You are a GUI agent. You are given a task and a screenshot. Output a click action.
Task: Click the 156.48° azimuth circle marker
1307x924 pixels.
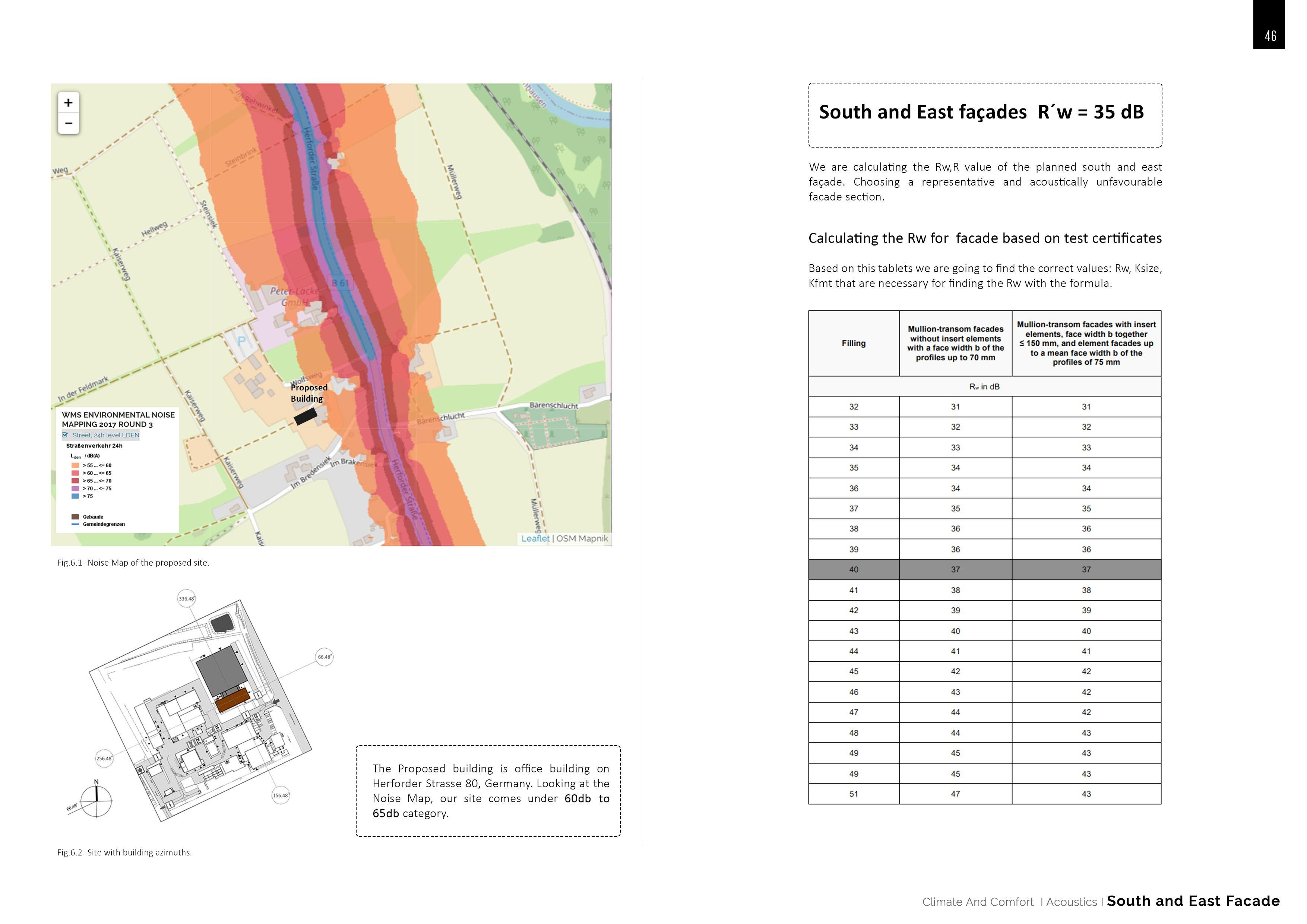(x=281, y=795)
